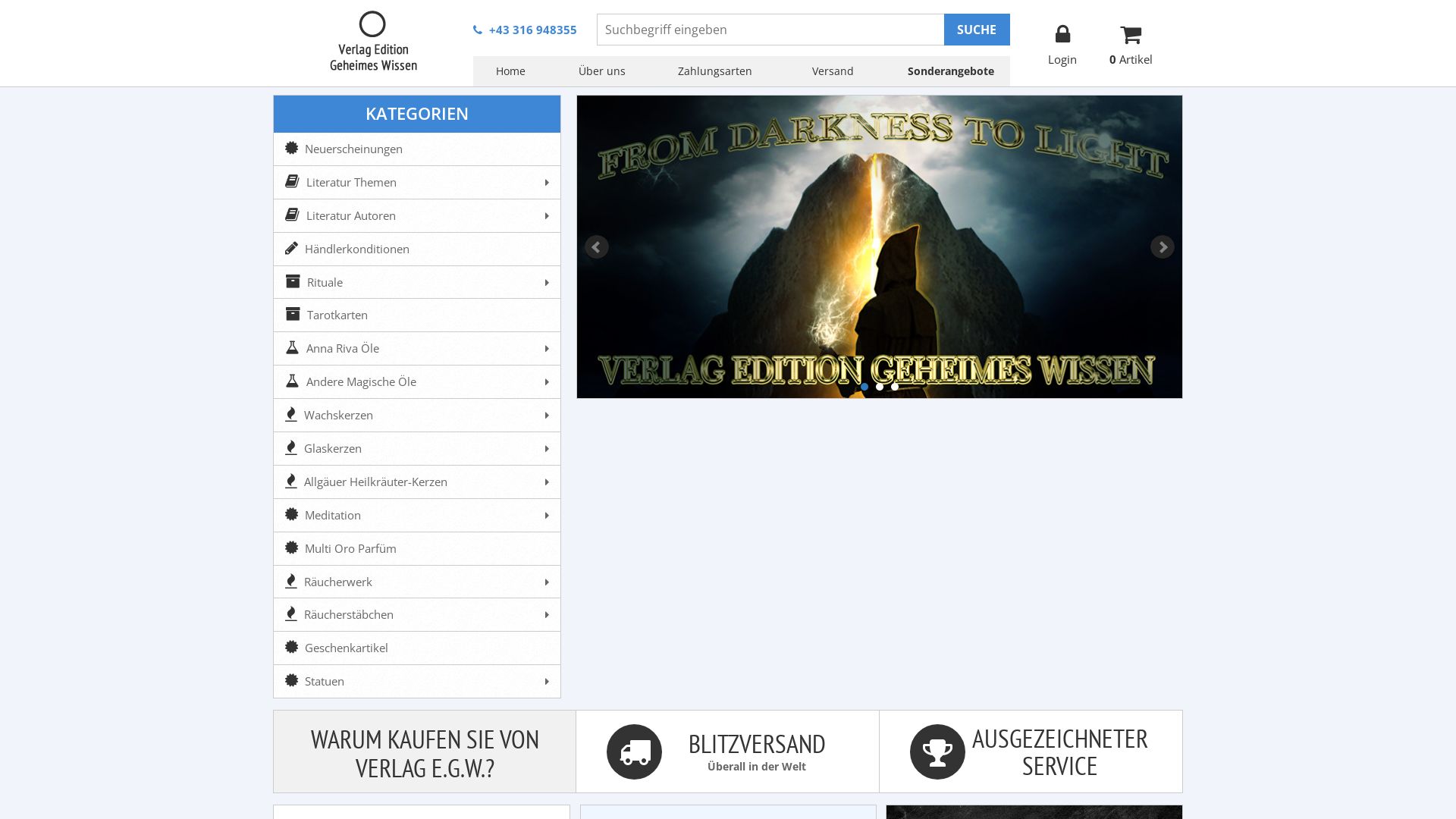The height and width of the screenshot is (819, 1456).
Task: Select the third carousel slide dot
Action: tap(895, 387)
